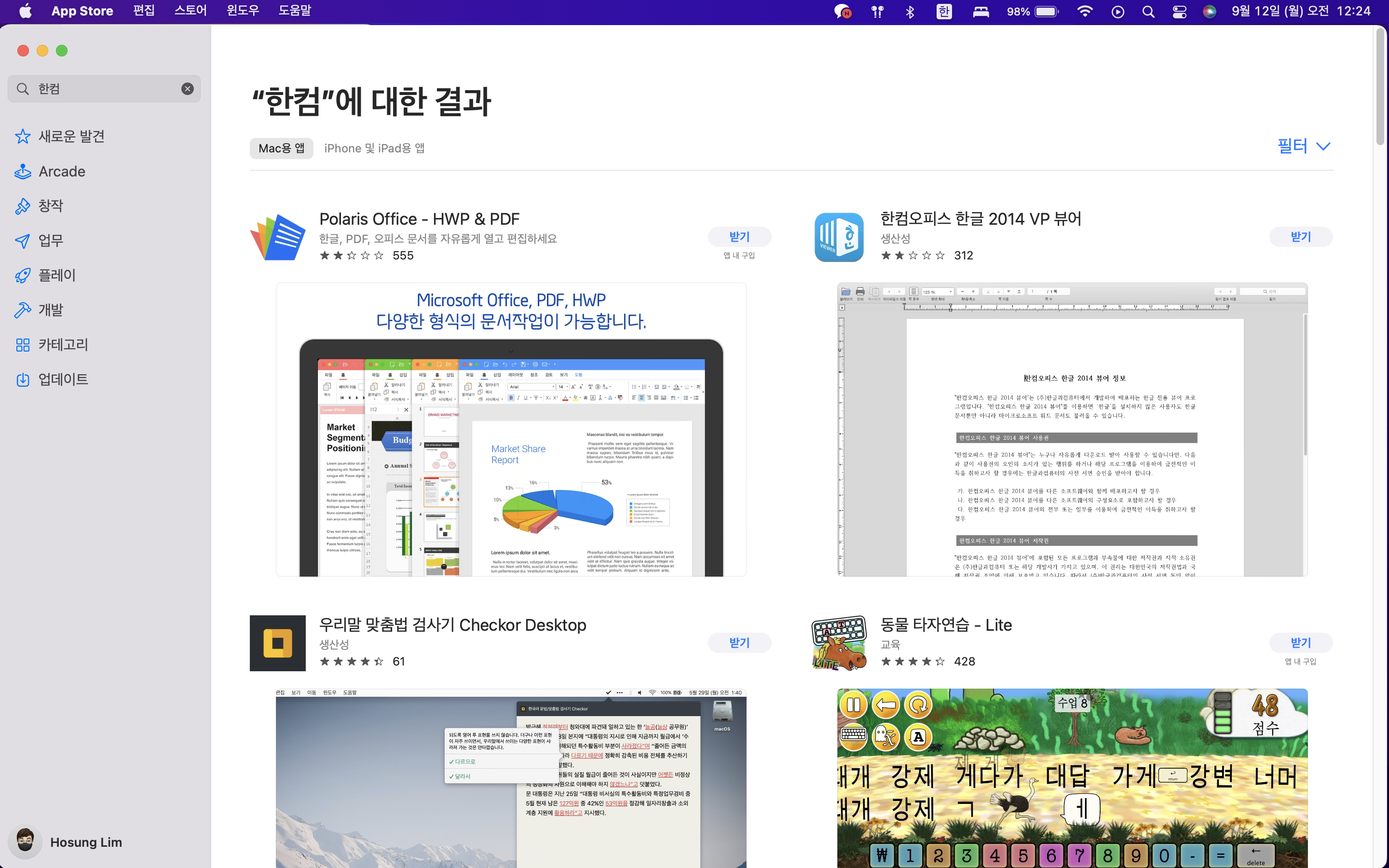View the 한글 2014 VP 뷰어 screenshot preview
The height and width of the screenshot is (868, 1389).
1072,429
